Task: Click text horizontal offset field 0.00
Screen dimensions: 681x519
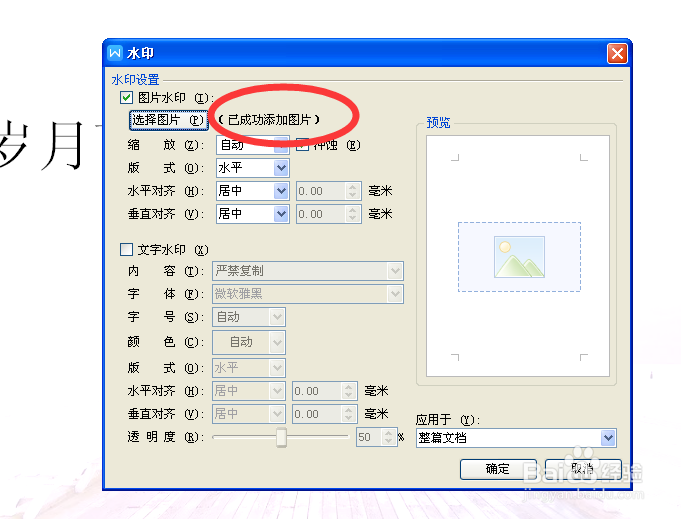Action: 317,391
